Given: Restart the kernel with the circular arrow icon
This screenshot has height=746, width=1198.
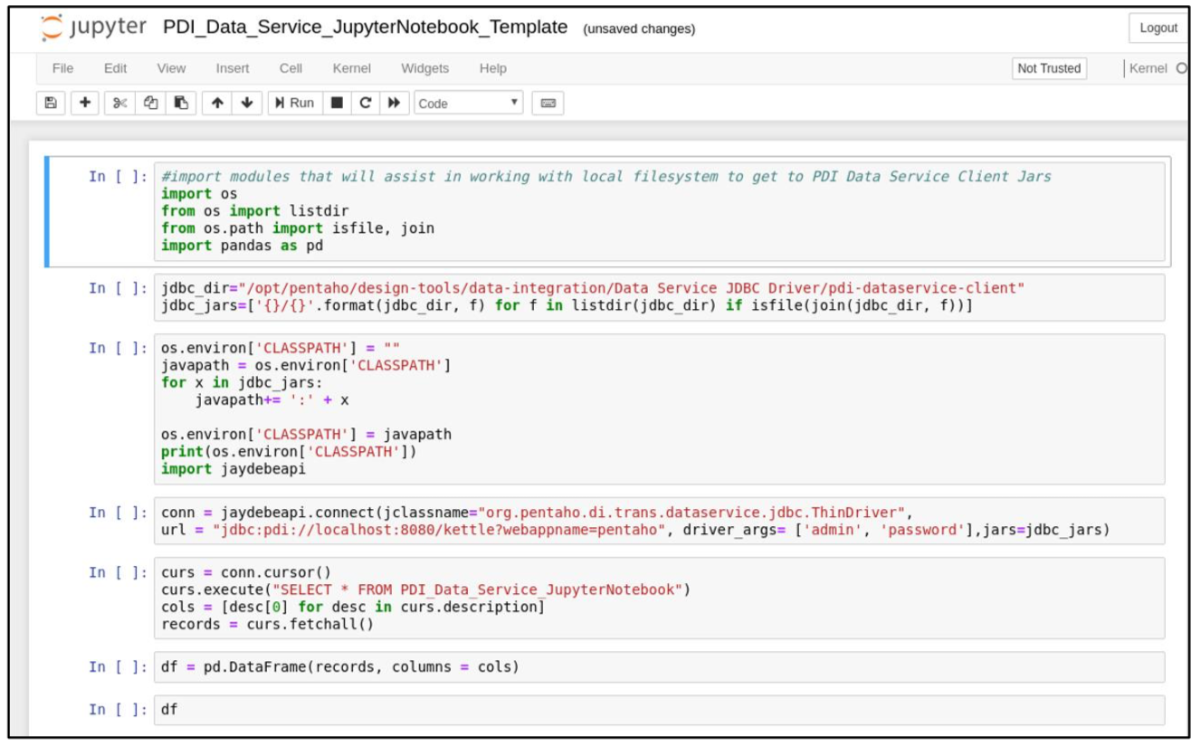Looking at the screenshot, I should tap(365, 103).
